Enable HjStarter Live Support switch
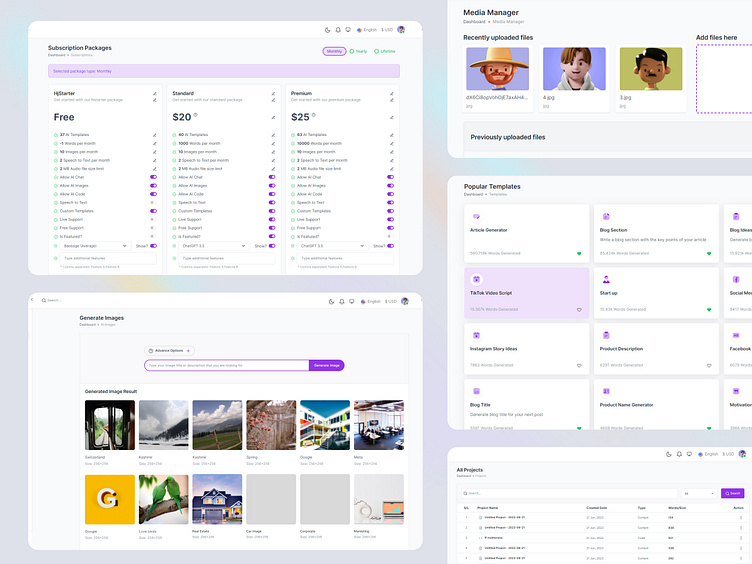This screenshot has width=752, height=564. (x=153, y=220)
